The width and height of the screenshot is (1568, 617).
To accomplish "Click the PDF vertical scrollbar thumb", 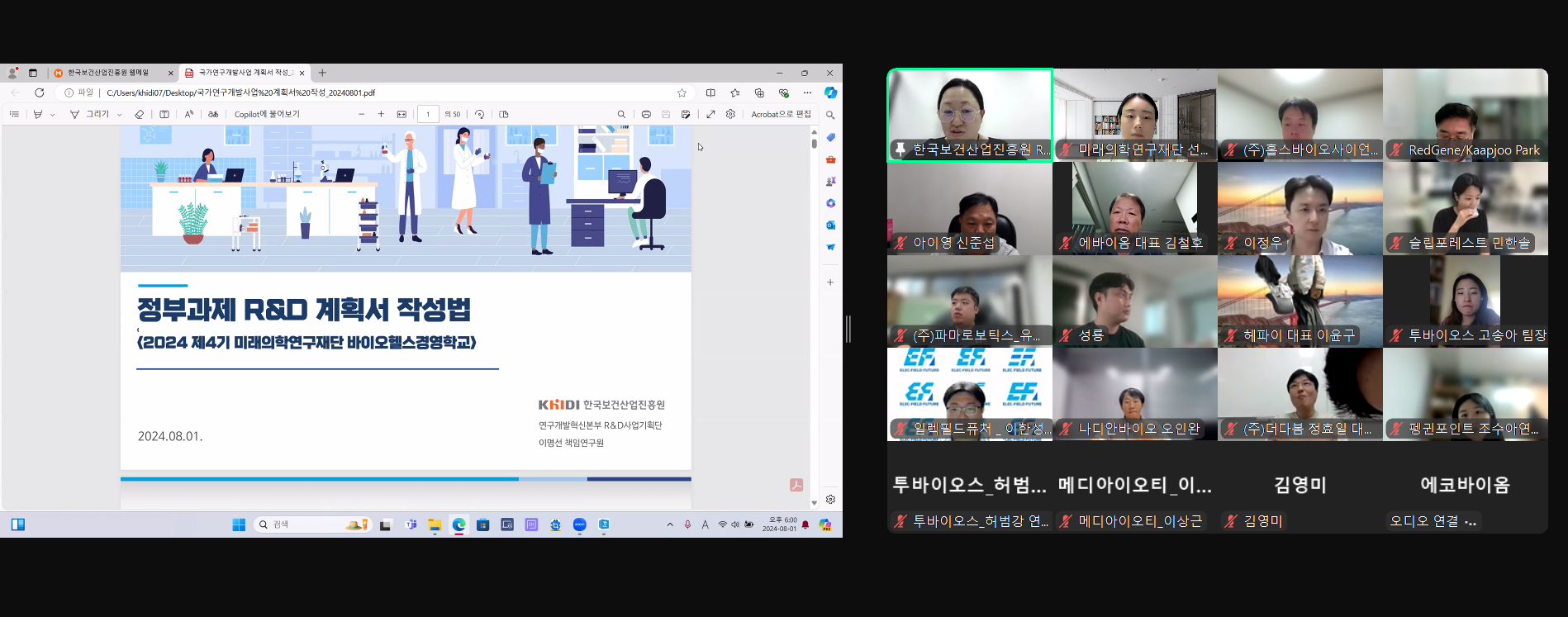I will tap(814, 143).
